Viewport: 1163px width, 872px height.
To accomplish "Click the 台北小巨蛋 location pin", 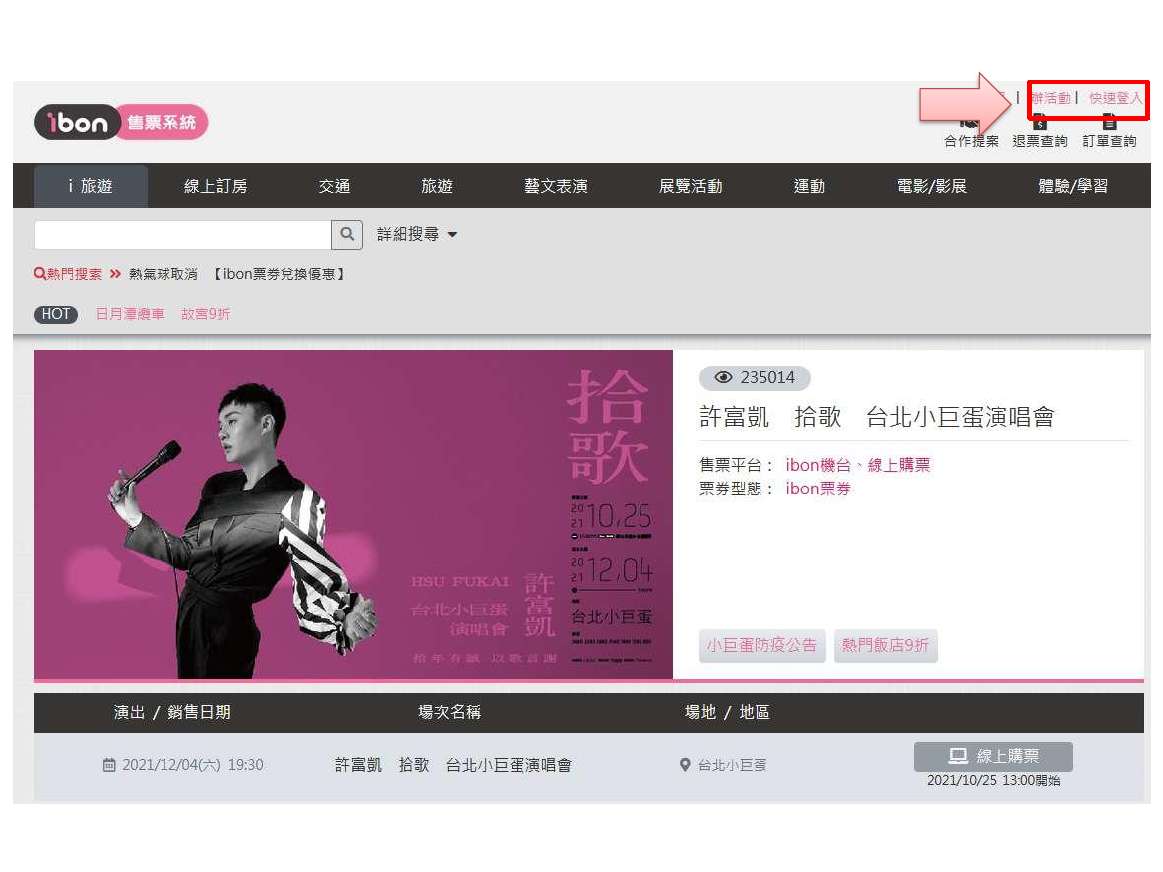I will click(685, 764).
